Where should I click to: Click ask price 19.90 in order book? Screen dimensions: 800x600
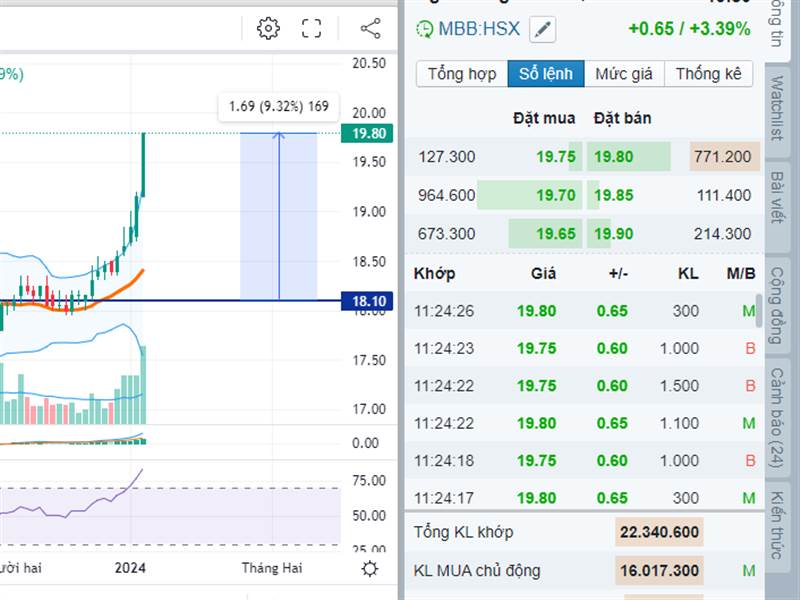point(613,234)
